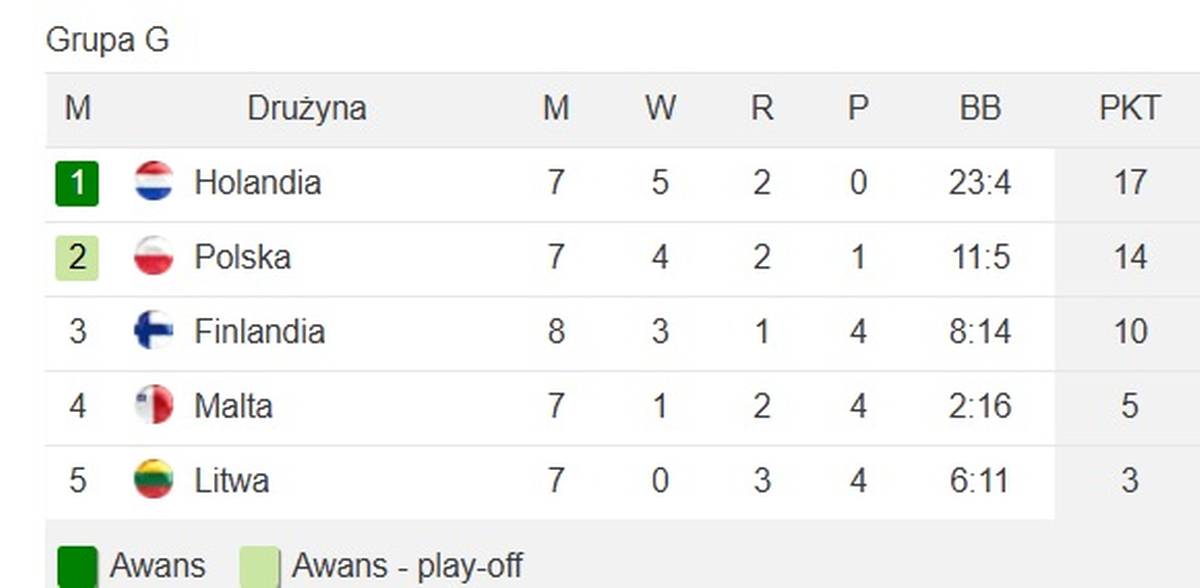
Task: Click the Finland flag icon
Action: click(x=154, y=331)
